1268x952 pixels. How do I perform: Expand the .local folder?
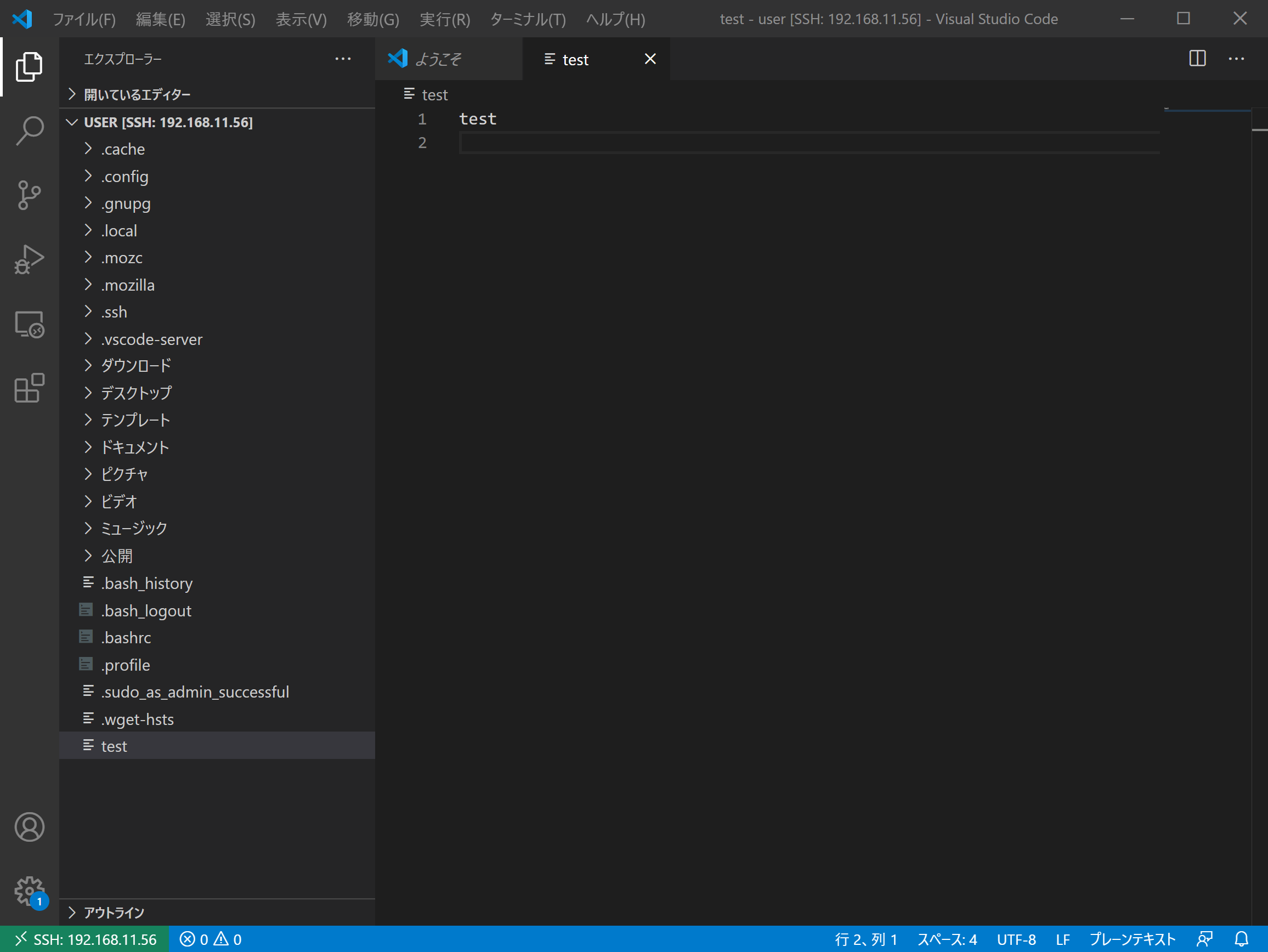[x=217, y=230]
